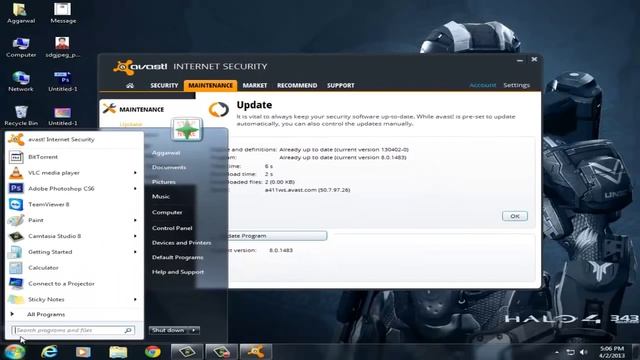
Task: Open TeamViewer 8 from Start menu
Action: [74, 204]
